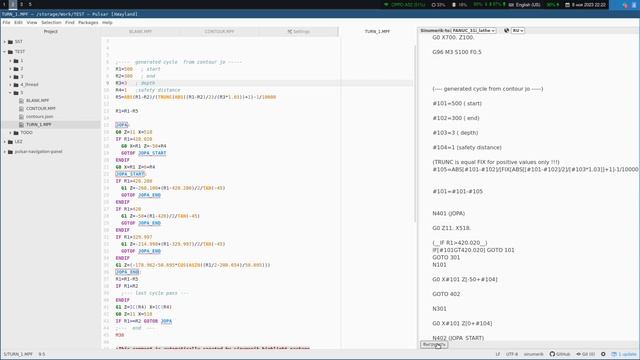Click the 5/TURN_1.MPF path in status bar
640x360 pixels.
[18, 354]
